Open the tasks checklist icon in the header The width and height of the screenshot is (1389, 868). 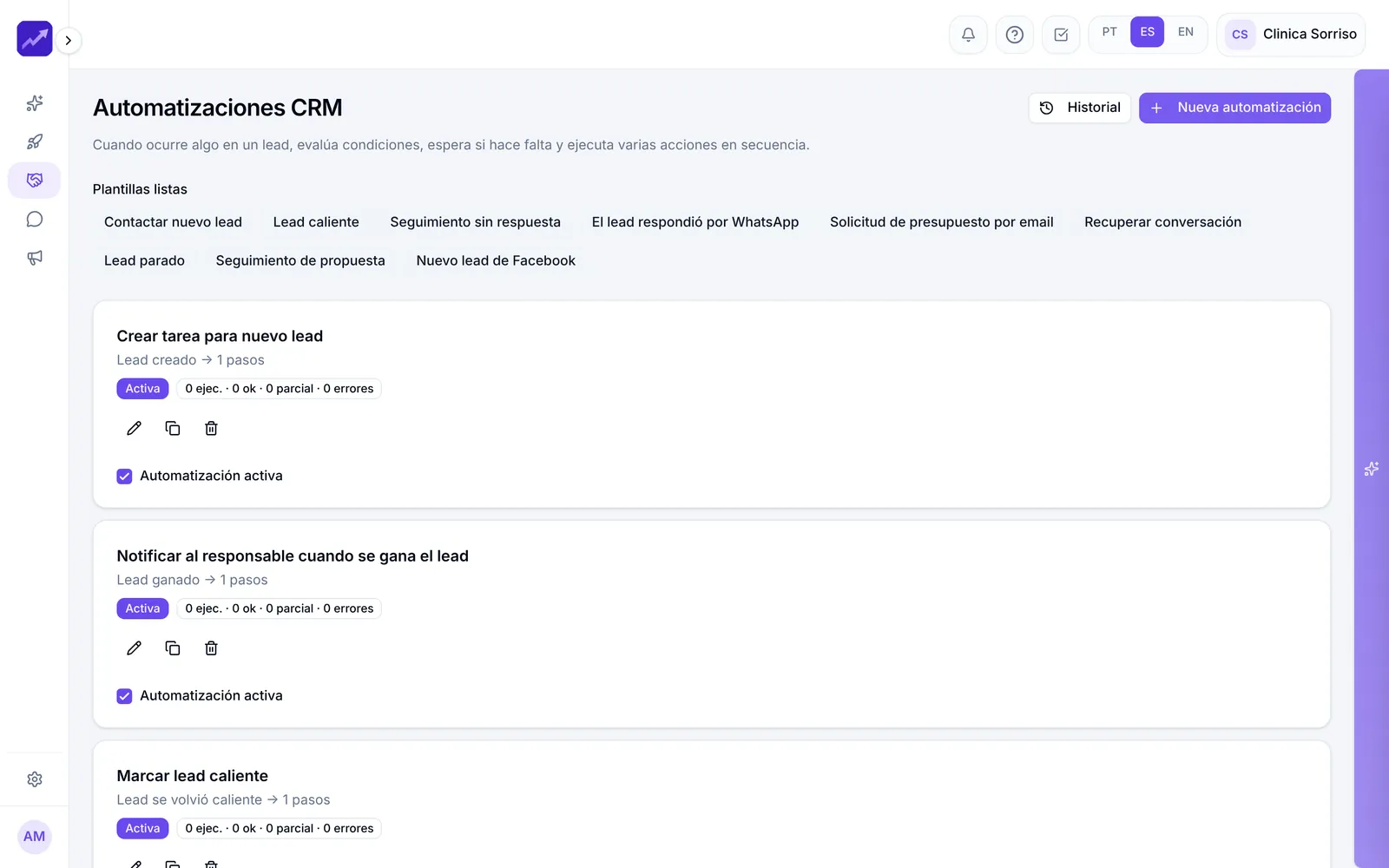pyautogui.click(x=1061, y=35)
